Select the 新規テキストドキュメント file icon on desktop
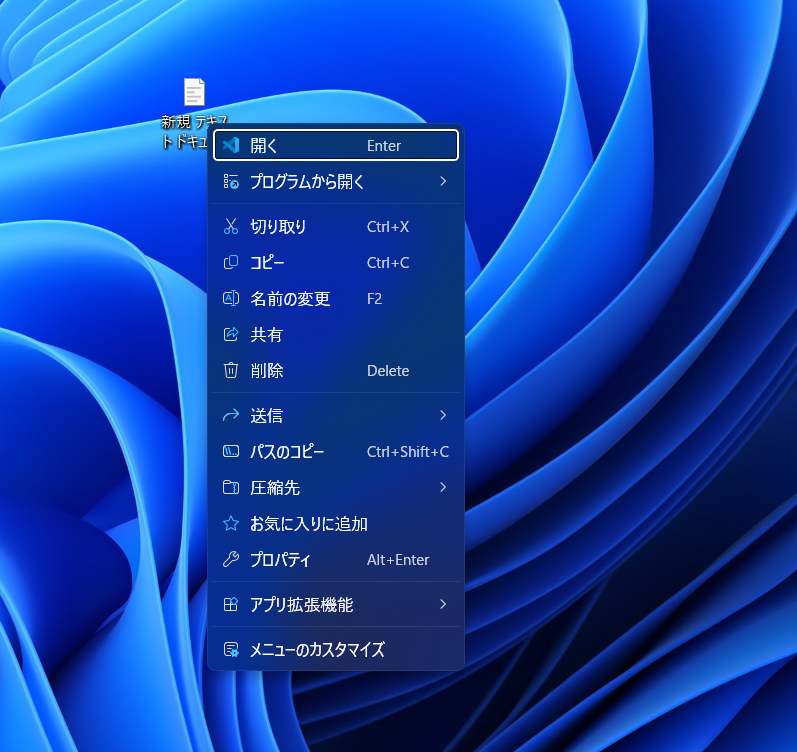The height and width of the screenshot is (752, 797). point(194,92)
